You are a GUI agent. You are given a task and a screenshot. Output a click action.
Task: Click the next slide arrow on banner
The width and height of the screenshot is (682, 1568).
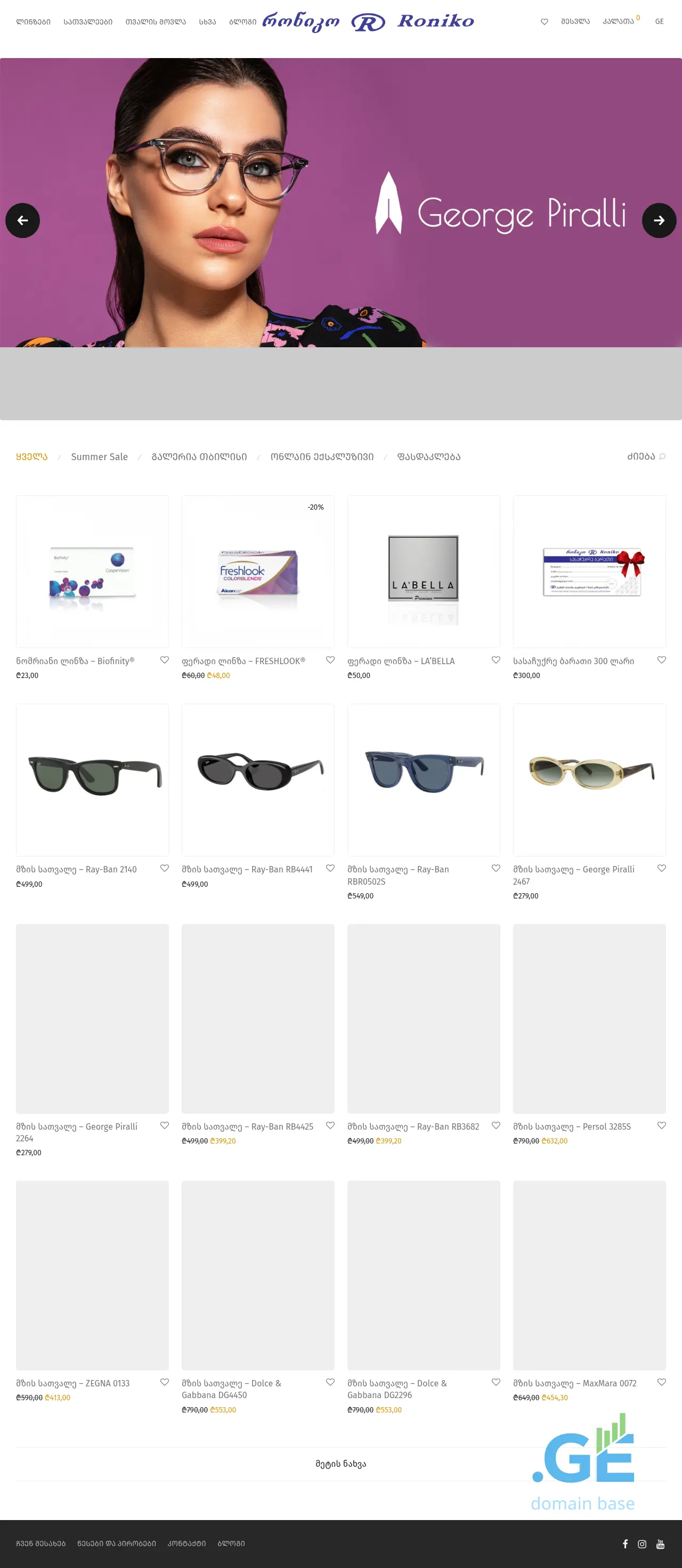point(659,220)
